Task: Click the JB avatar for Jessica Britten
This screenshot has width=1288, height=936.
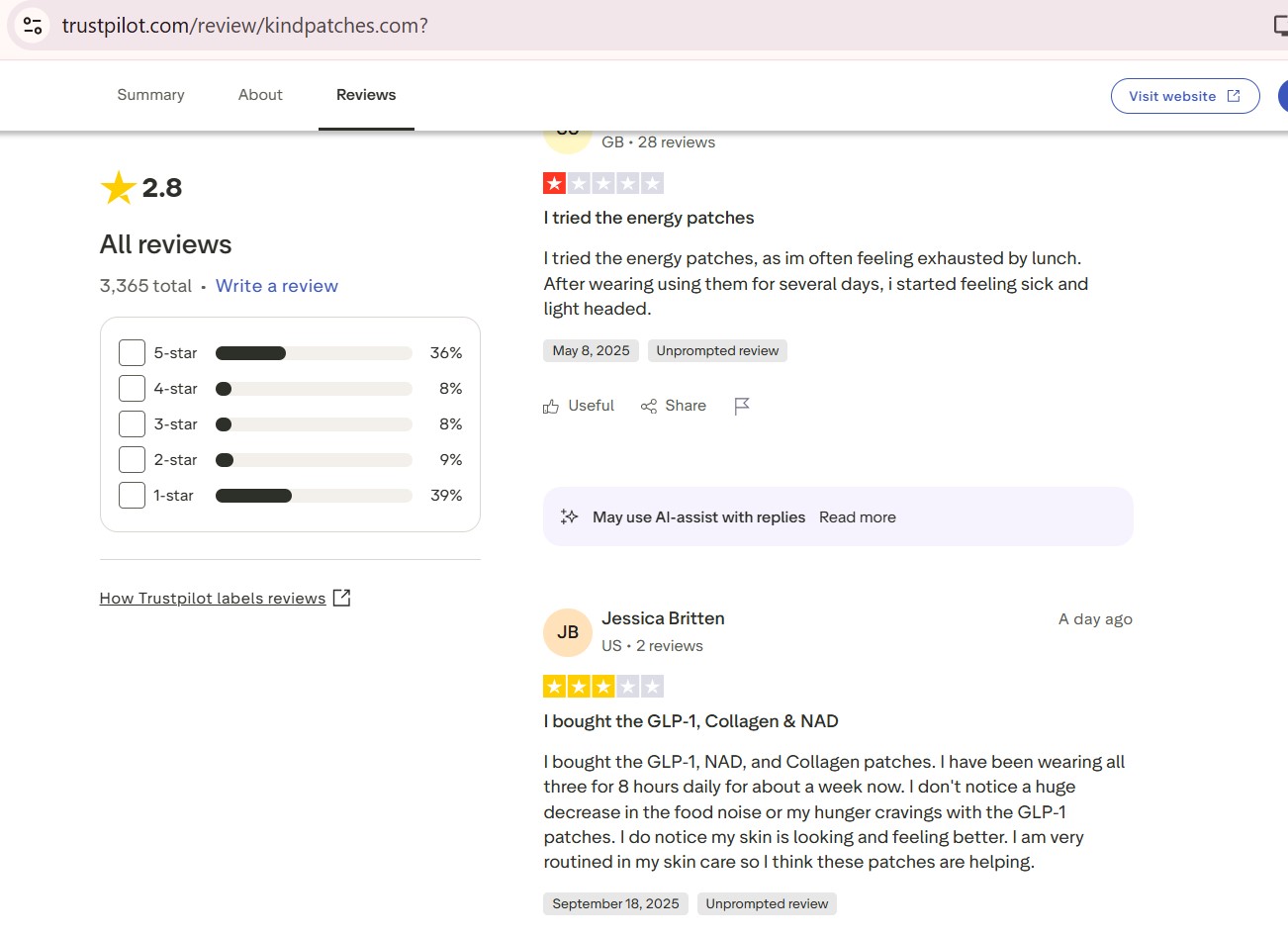Action: [568, 632]
